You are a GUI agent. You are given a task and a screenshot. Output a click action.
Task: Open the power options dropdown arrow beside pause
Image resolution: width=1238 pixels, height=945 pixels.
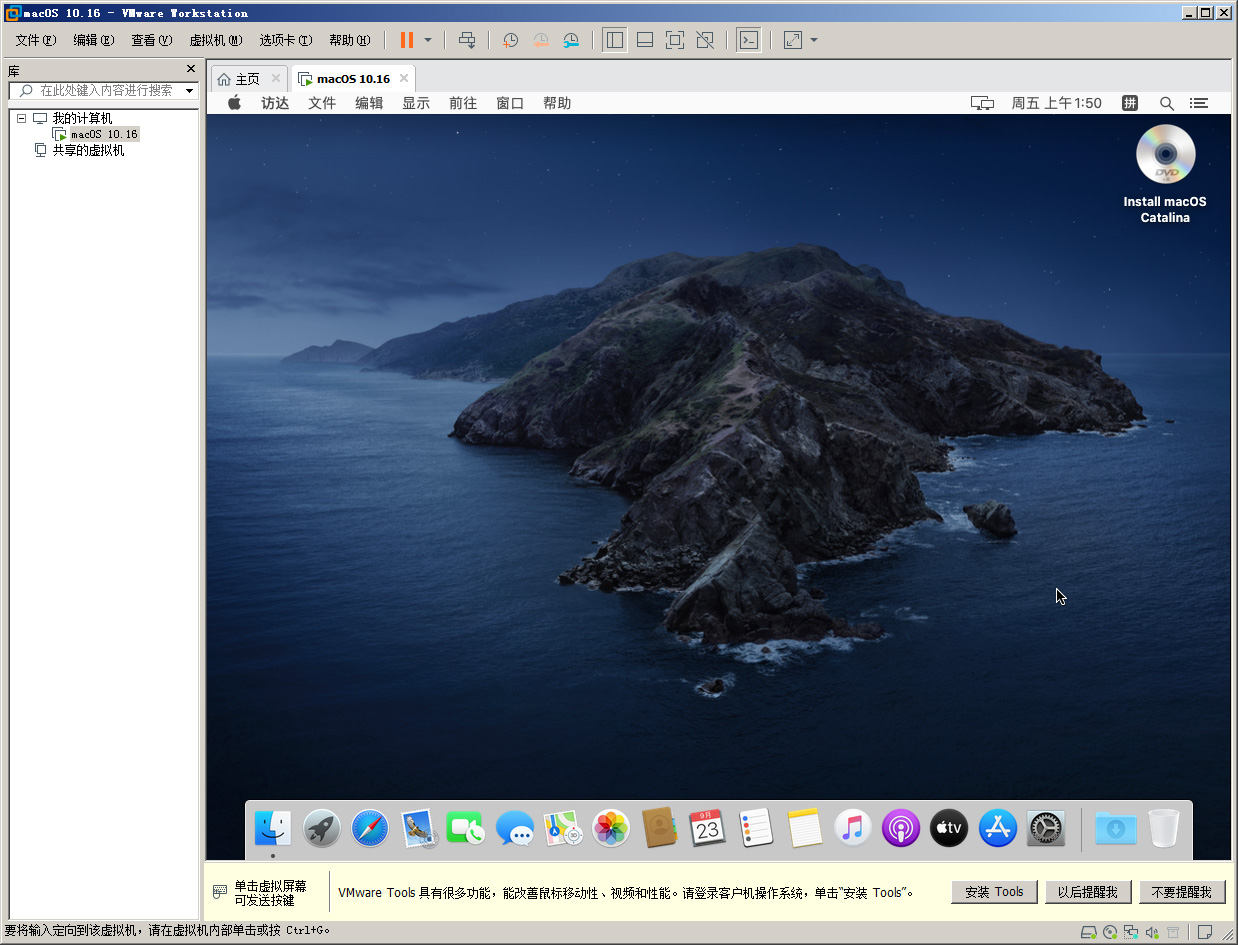click(428, 40)
